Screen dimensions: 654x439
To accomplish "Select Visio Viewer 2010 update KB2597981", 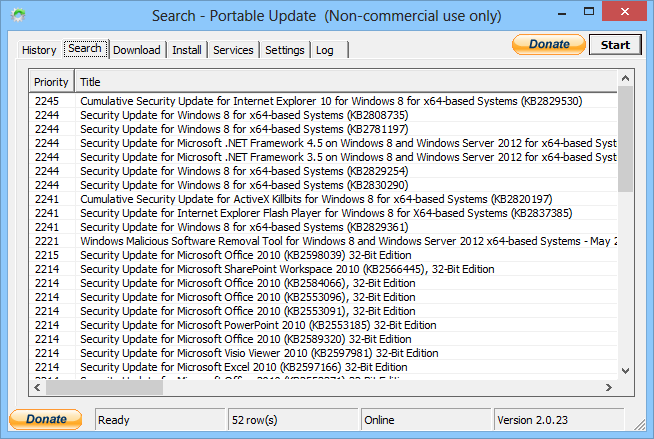I will [323, 353].
